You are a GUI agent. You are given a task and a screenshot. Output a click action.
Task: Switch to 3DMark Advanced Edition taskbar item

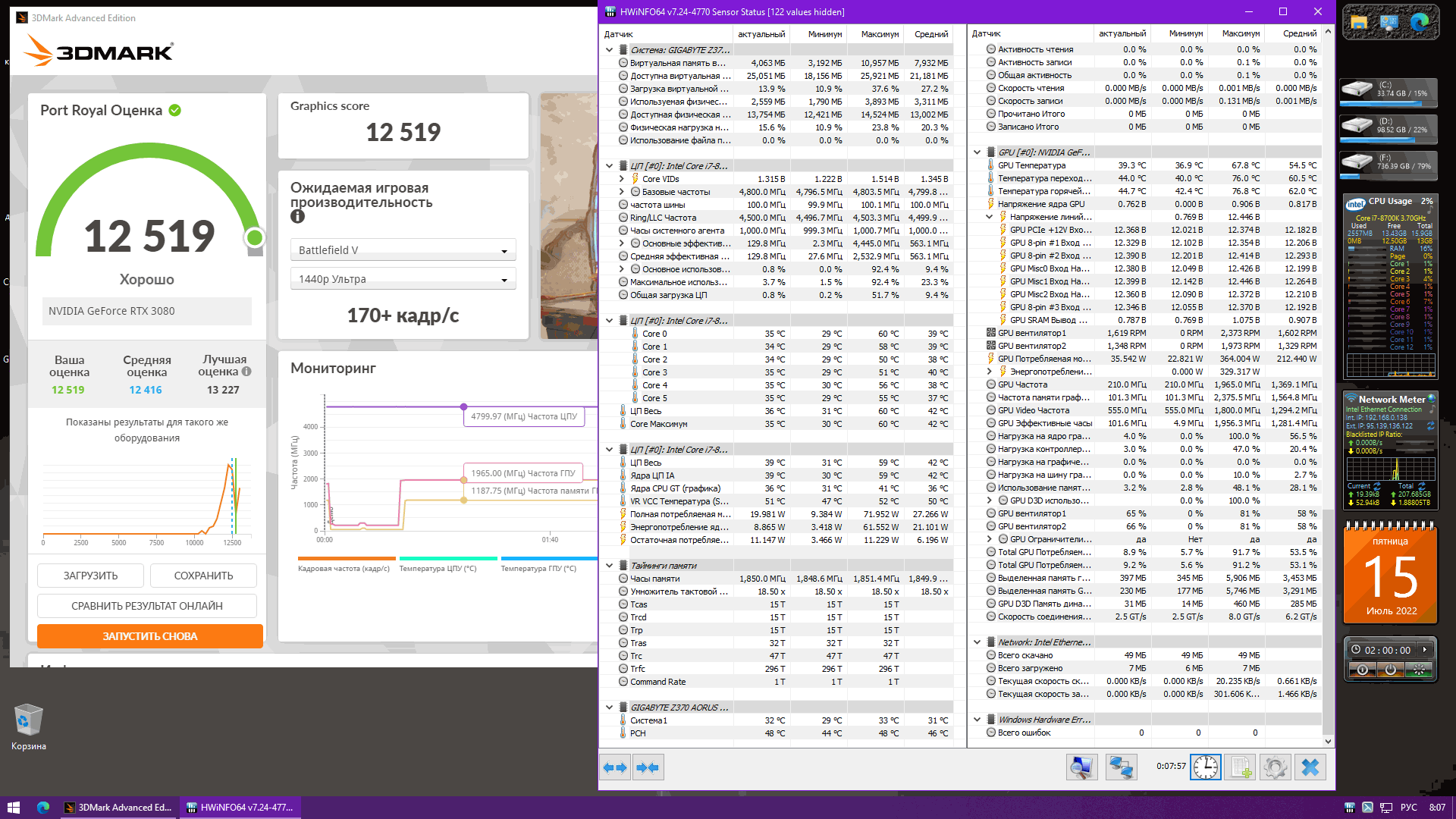click(118, 808)
